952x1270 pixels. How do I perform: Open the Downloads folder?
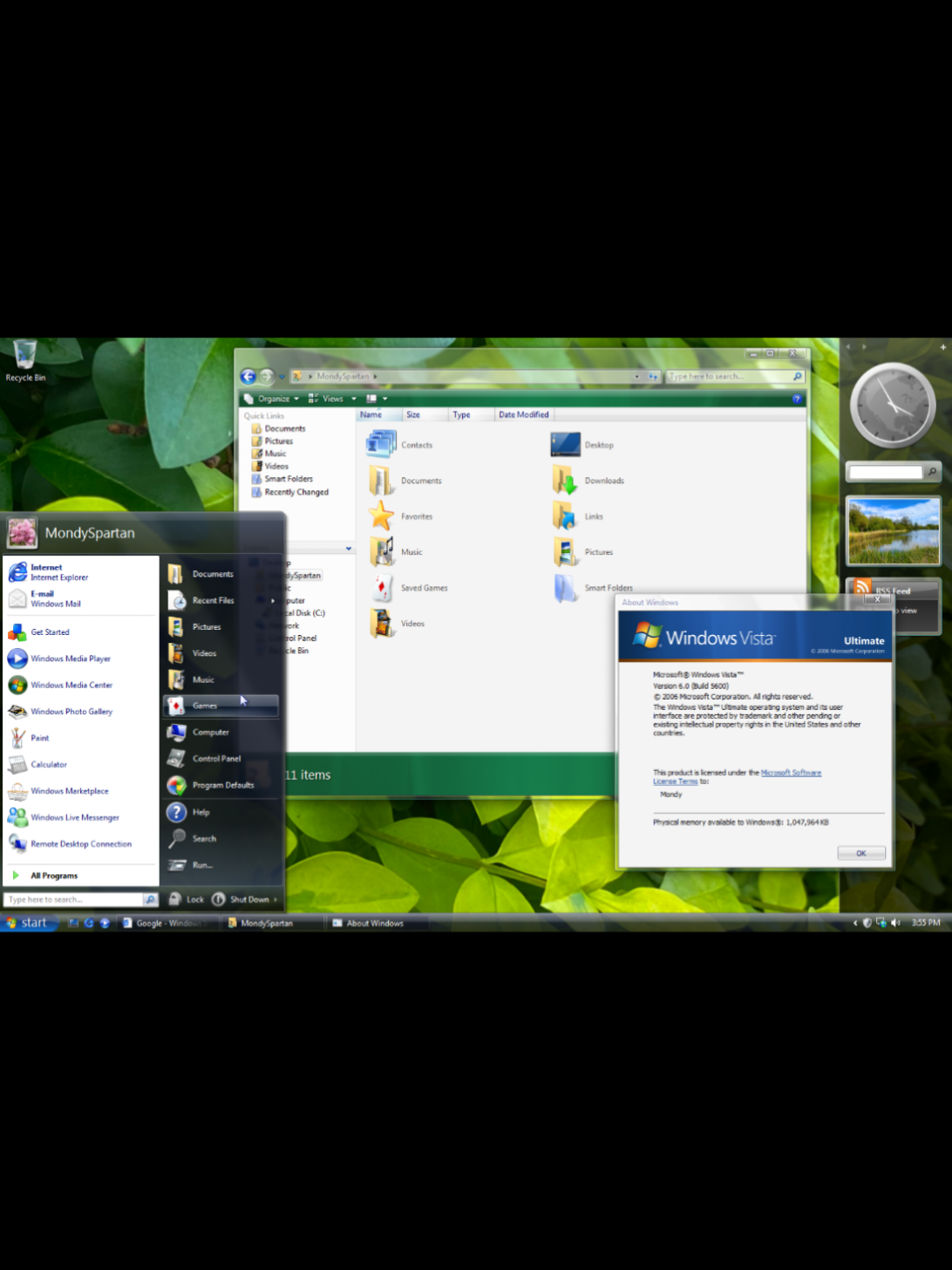588,481
